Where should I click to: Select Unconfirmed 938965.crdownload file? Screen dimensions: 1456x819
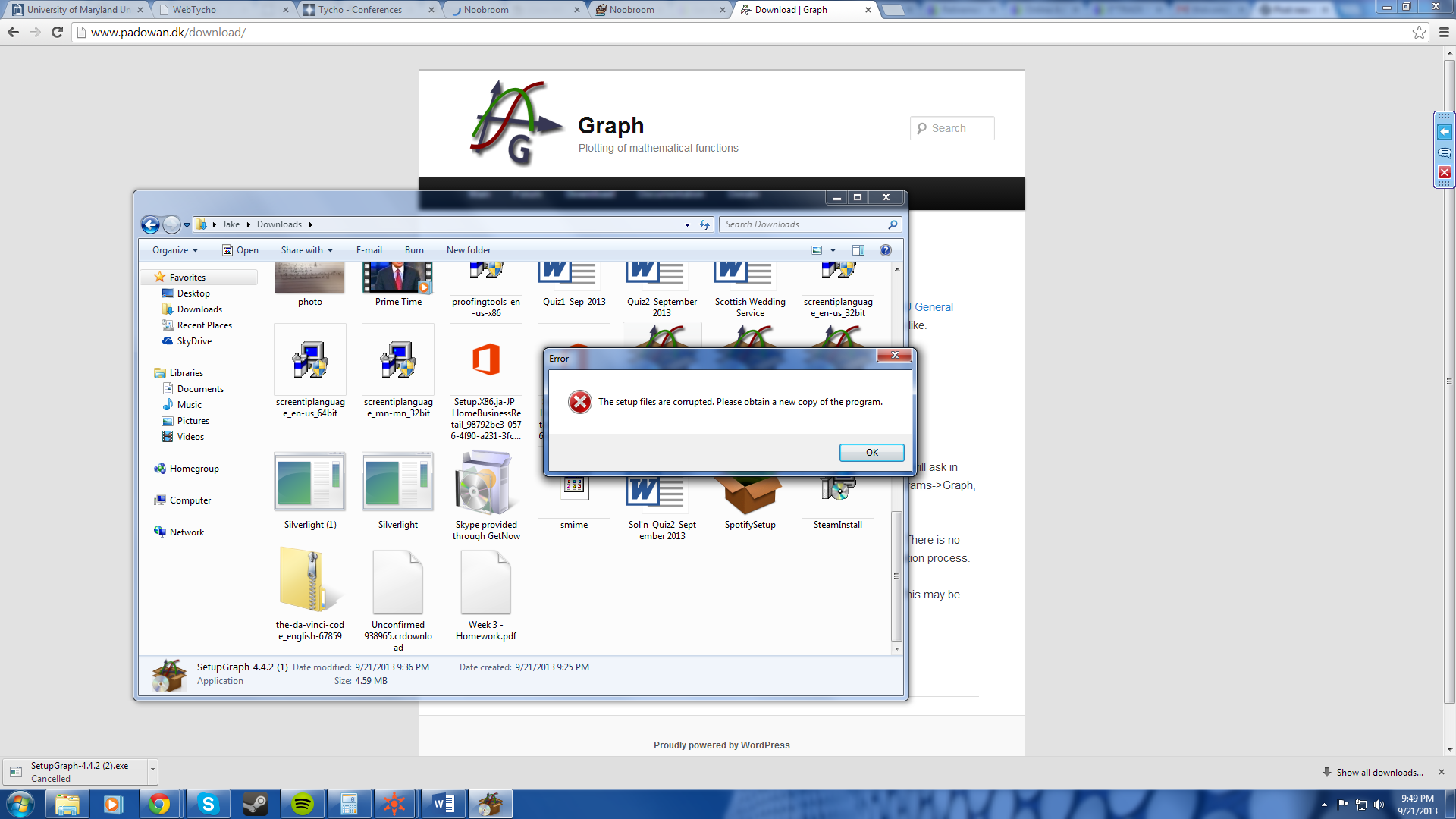tap(398, 582)
